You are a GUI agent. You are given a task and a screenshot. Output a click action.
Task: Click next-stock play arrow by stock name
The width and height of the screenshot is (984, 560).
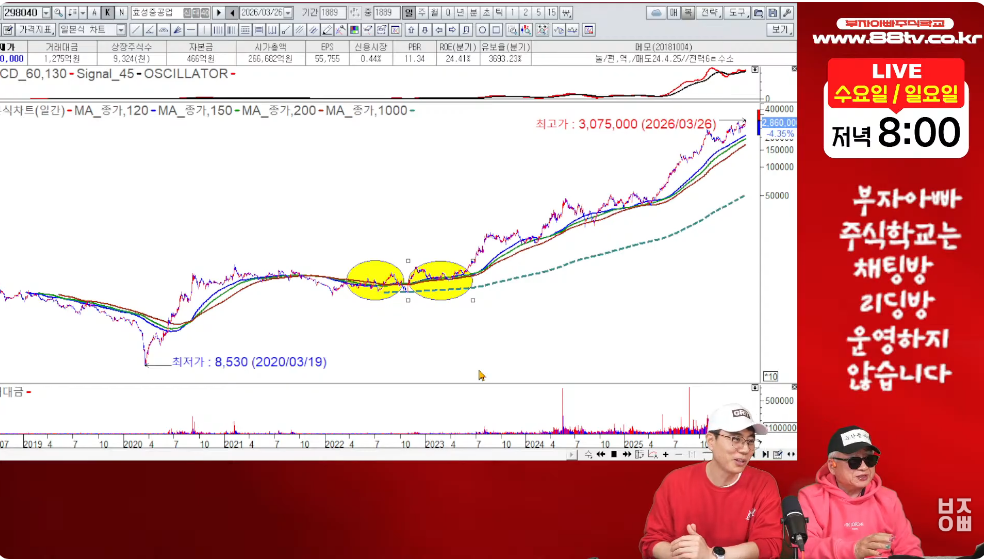[x=219, y=13]
